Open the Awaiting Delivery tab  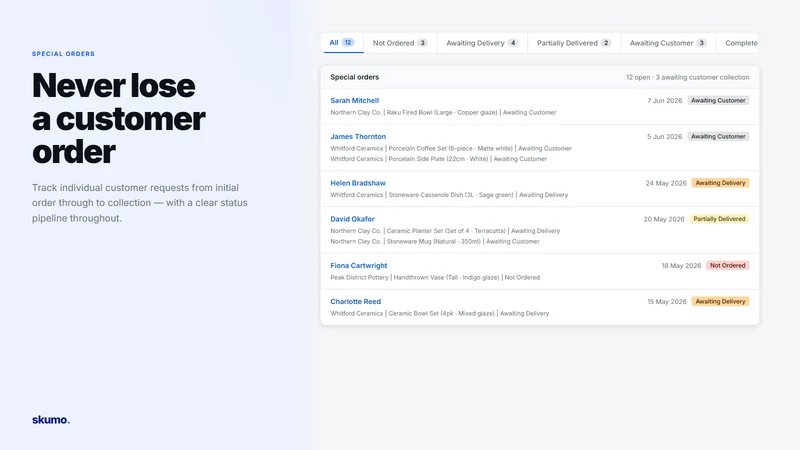[482, 43]
